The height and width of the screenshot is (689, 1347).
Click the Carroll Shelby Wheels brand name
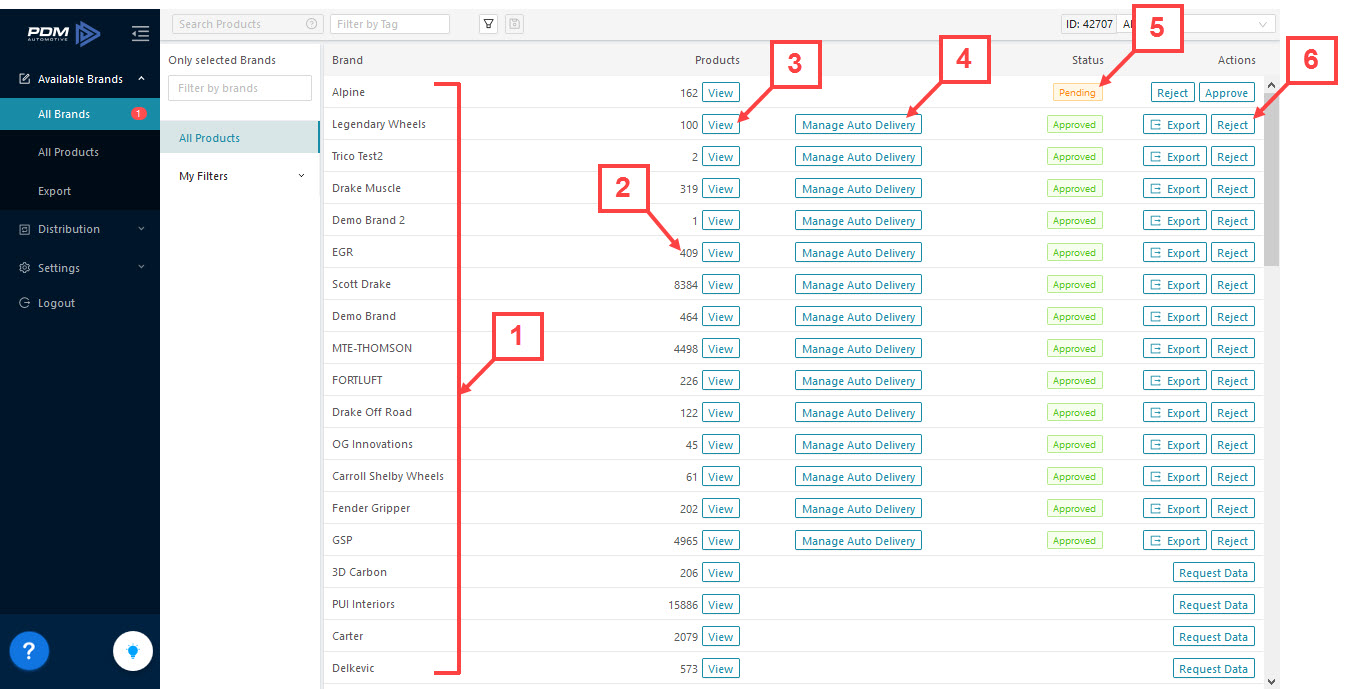pos(388,476)
